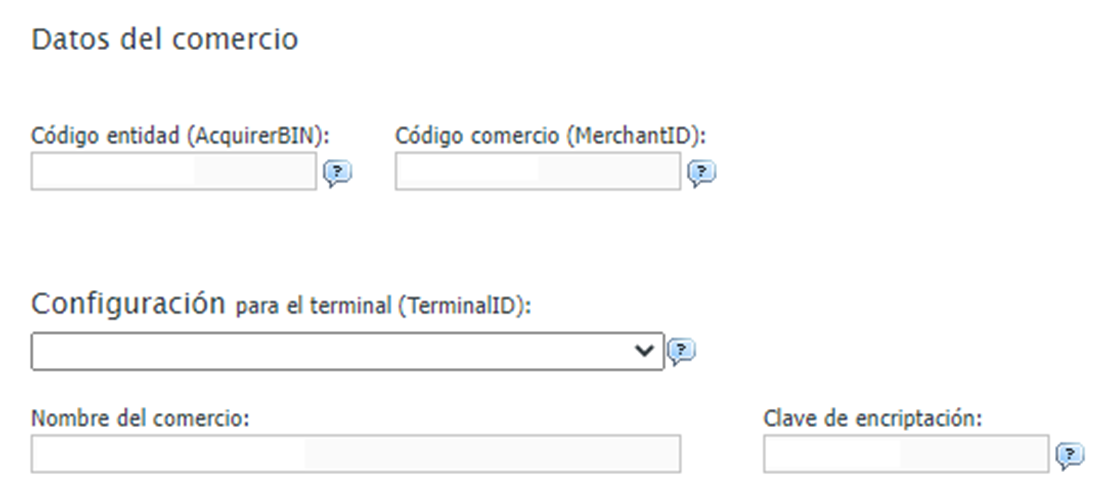Show help for the TerminalID dropdown
Image resolution: width=1105 pixels, height=504 pixels.
[681, 351]
